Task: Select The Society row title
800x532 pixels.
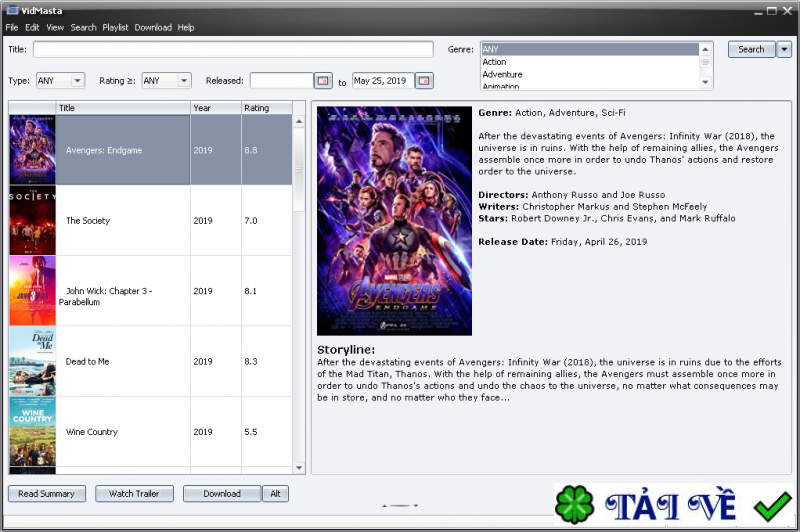Action: tap(88, 221)
